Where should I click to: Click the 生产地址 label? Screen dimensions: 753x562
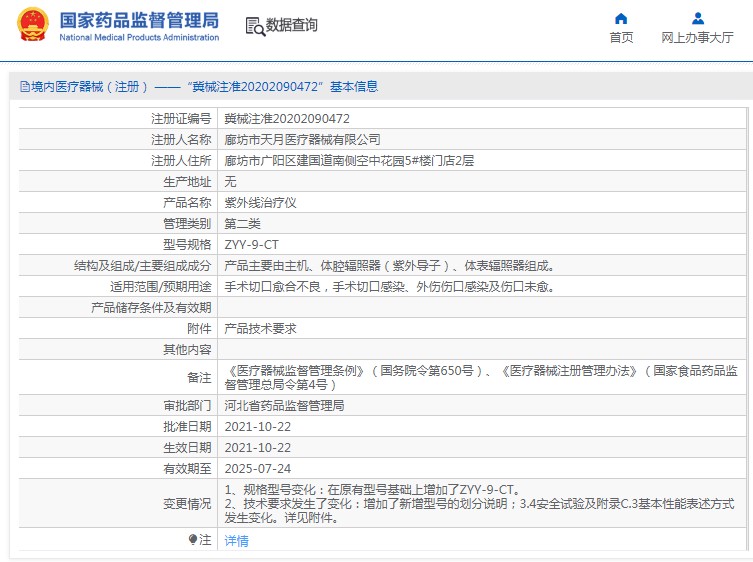pos(187,182)
